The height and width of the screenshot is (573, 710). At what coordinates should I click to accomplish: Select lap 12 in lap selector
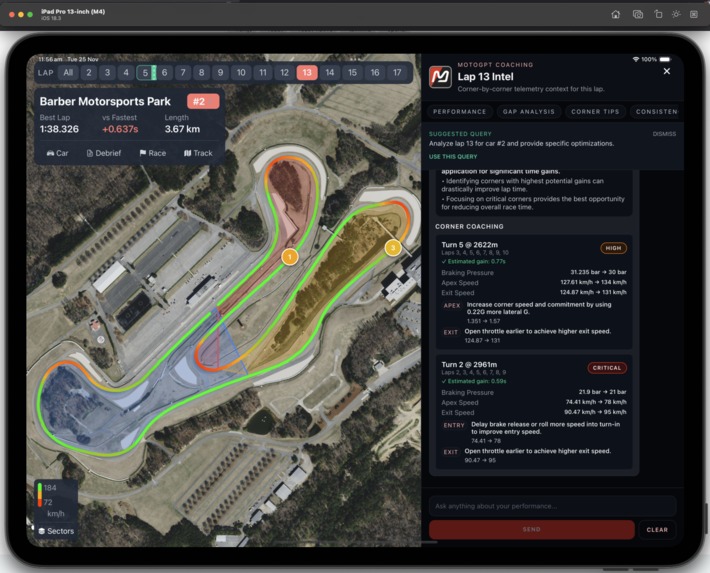[x=284, y=72]
